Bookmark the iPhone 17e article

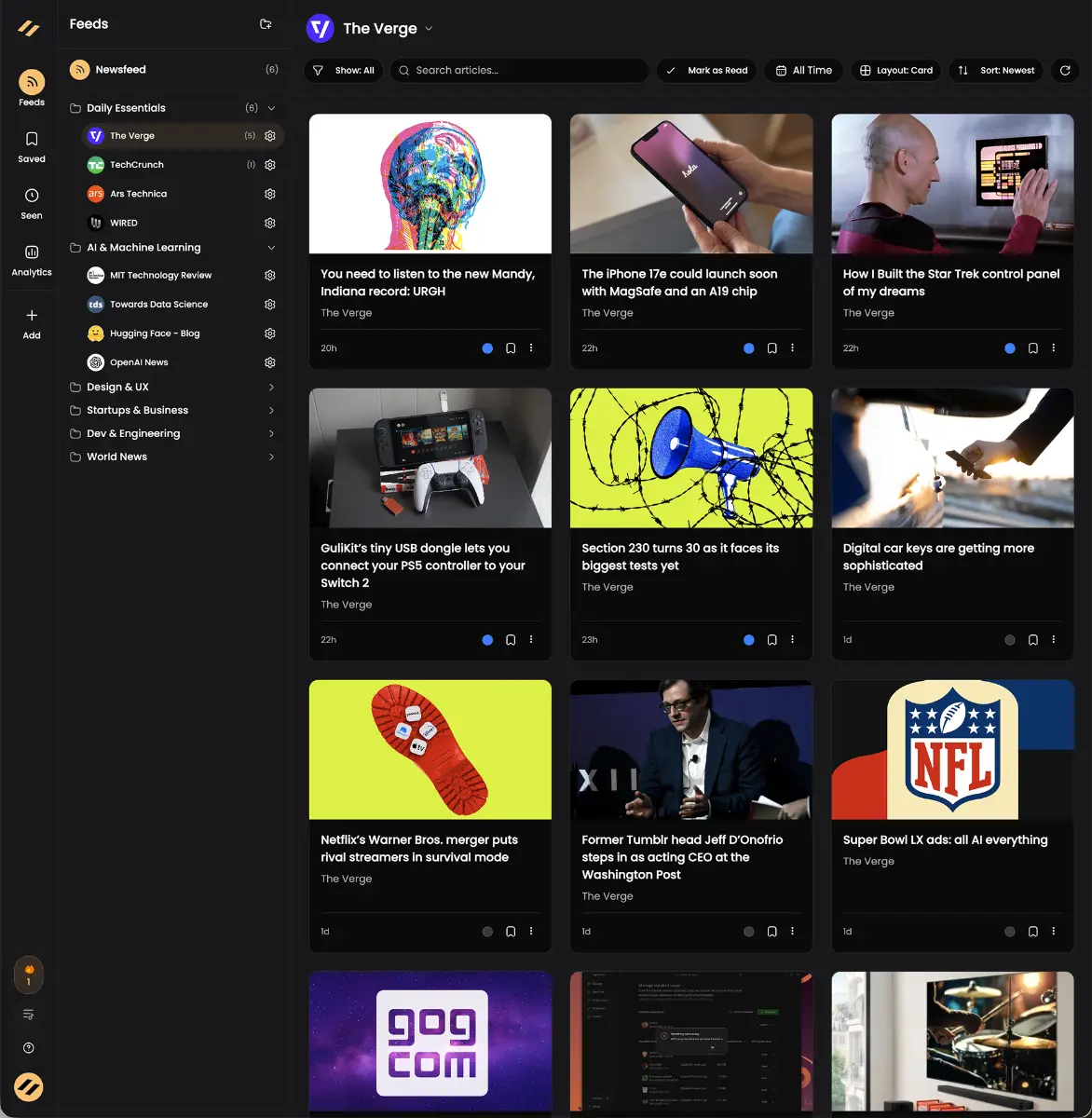pos(771,348)
